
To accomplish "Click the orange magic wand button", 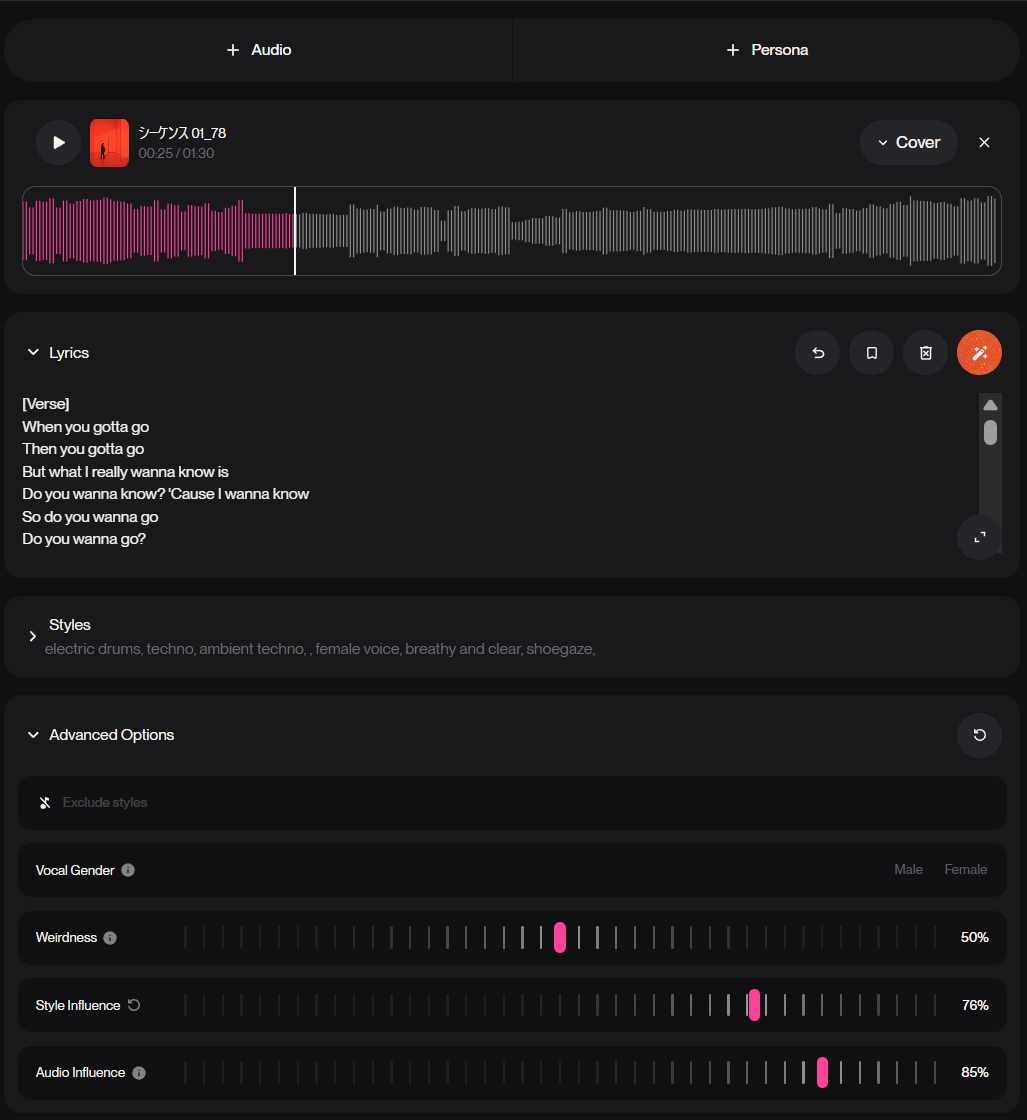I will click(979, 353).
